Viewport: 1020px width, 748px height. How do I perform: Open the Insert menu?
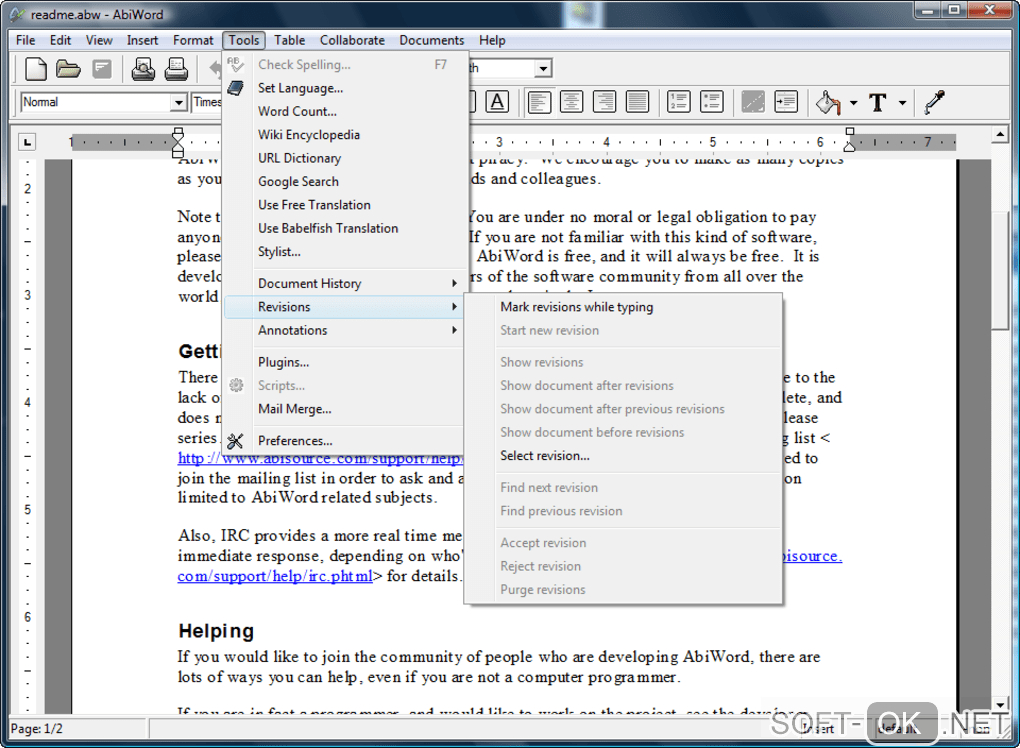[142, 40]
